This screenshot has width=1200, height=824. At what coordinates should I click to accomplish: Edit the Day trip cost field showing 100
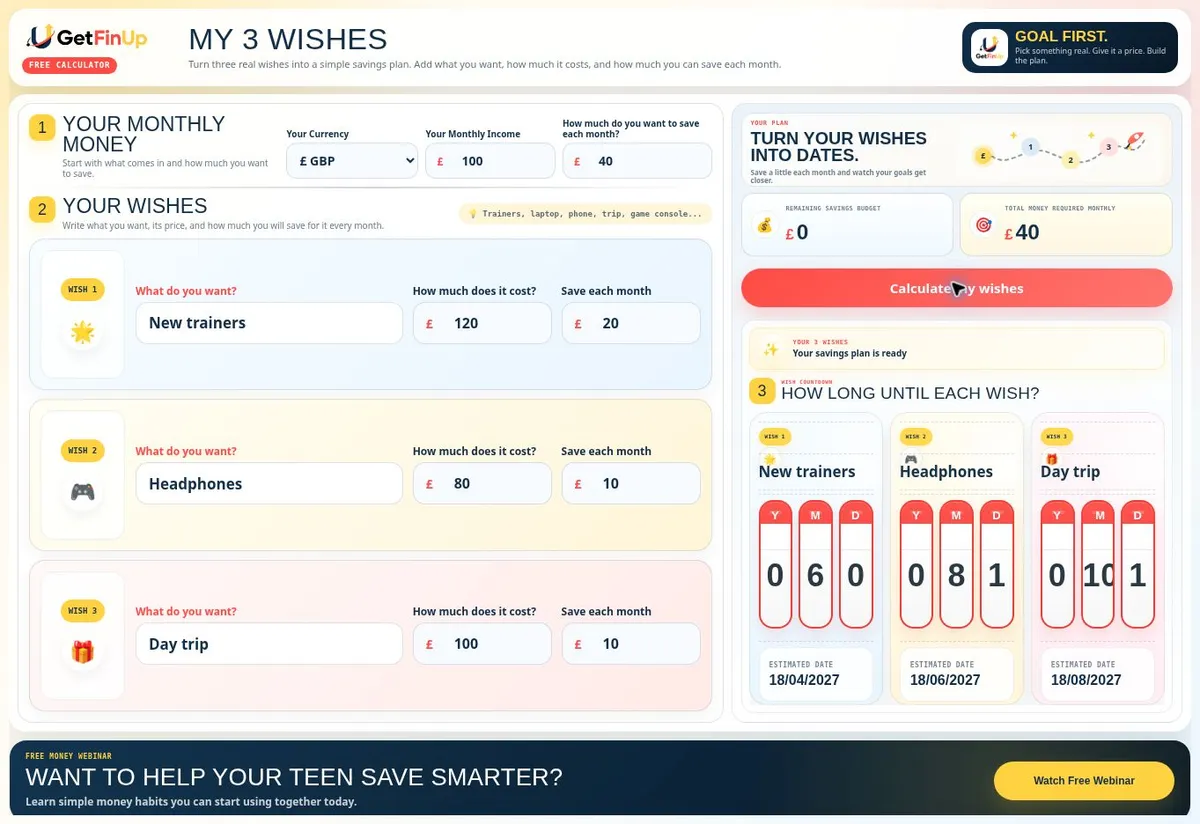pyautogui.click(x=482, y=644)
